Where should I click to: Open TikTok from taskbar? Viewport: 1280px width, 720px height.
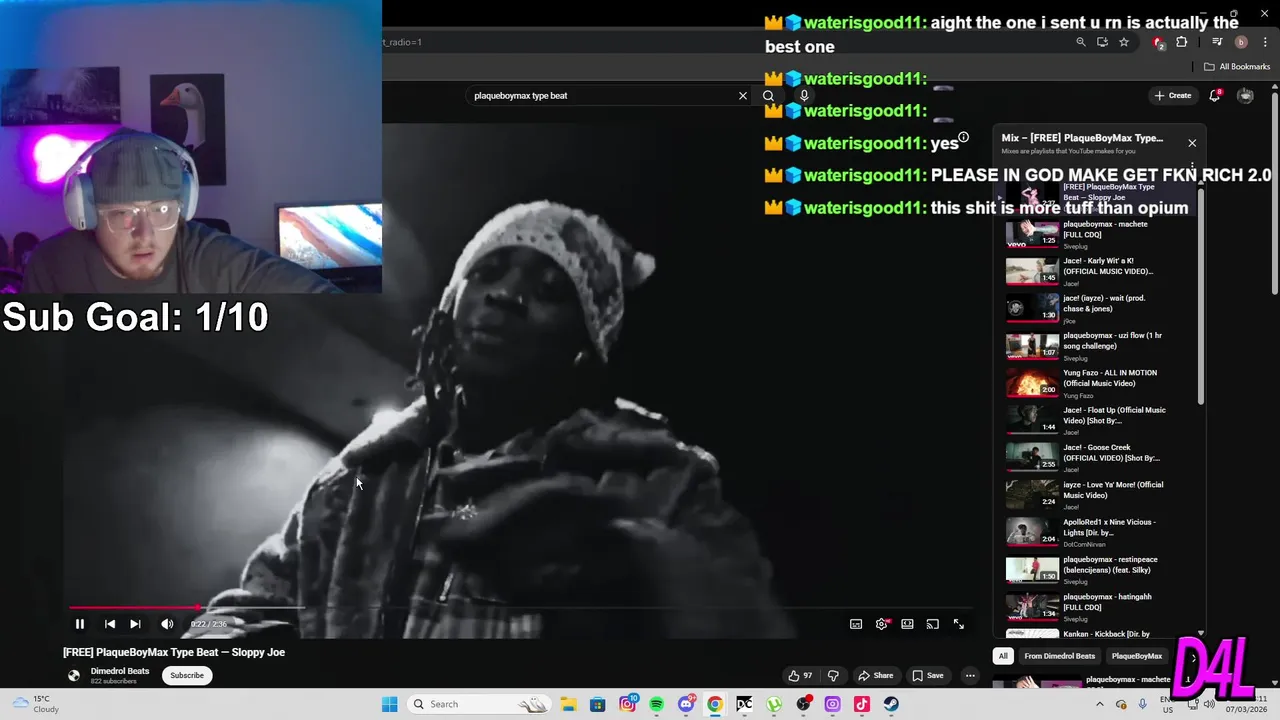point(862,704)
